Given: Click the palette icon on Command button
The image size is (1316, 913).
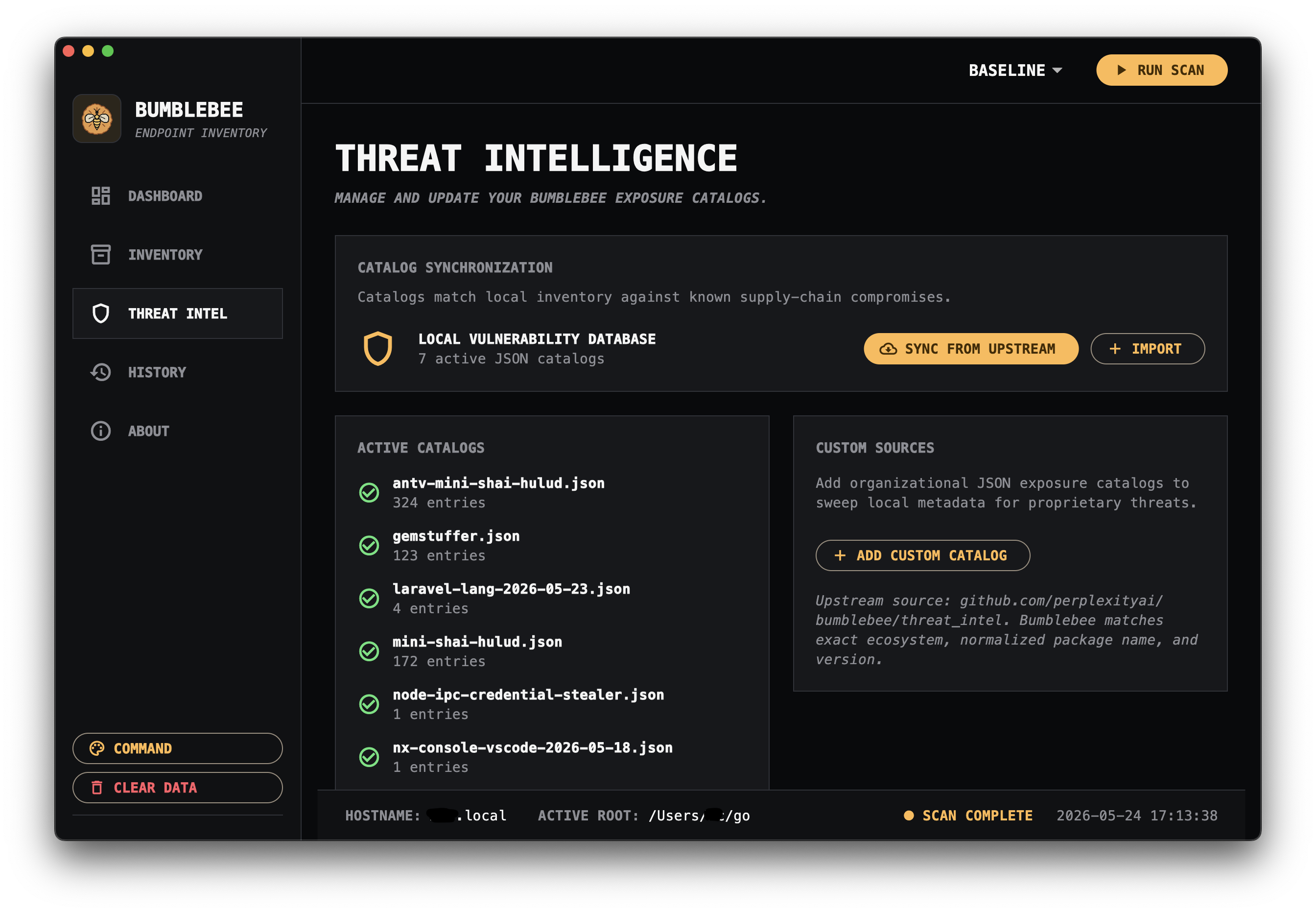Looking at the screenshot, I should [96, 748].
